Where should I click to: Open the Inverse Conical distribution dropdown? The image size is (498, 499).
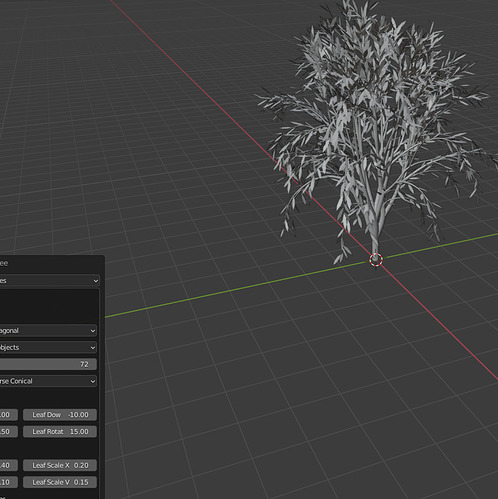[48, 381]
